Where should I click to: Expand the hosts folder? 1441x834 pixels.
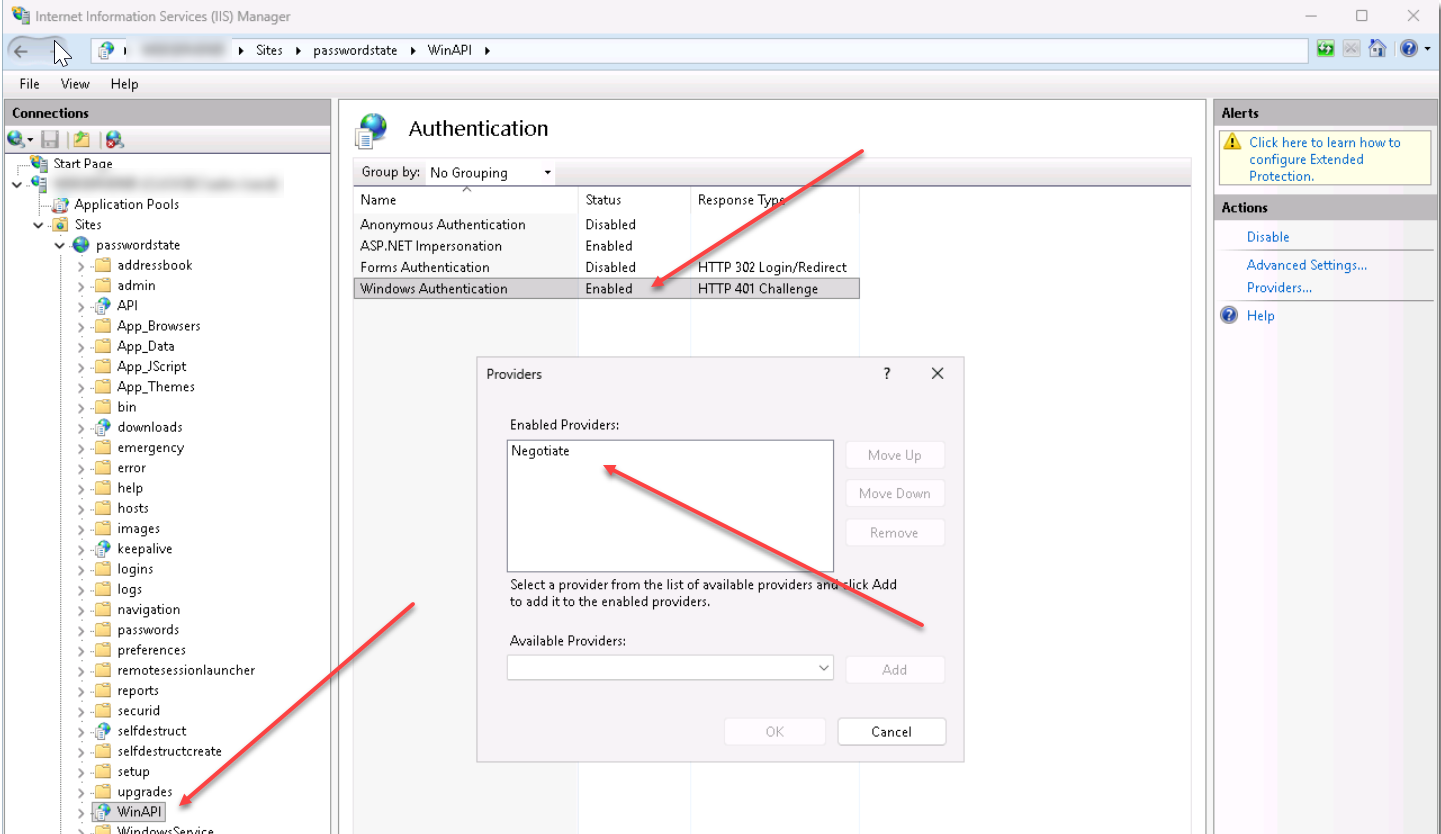[x=81, y=508]
